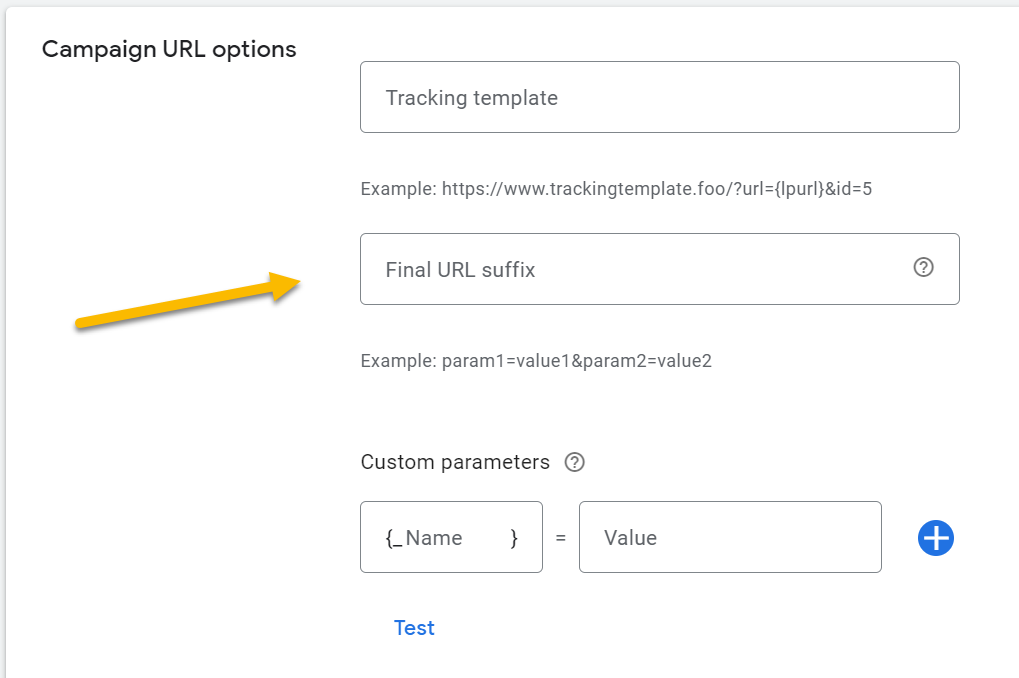Focus the Tracking template input field
The height and width of the screenshot is (678, 1019).
click(659, 98)
